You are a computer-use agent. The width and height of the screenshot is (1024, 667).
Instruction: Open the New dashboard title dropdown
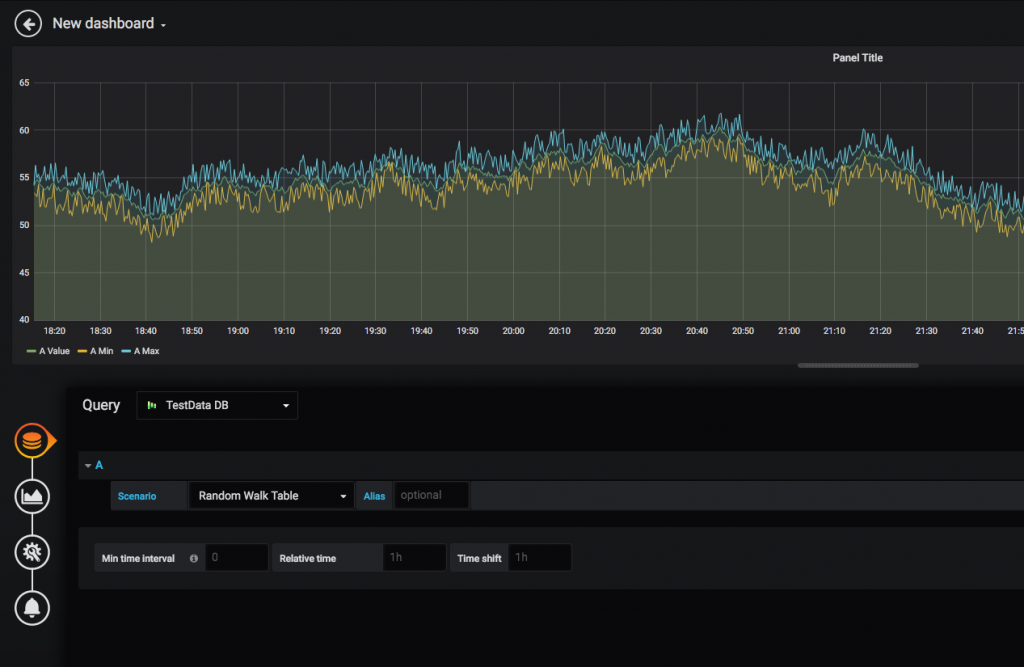pos(109,24)
